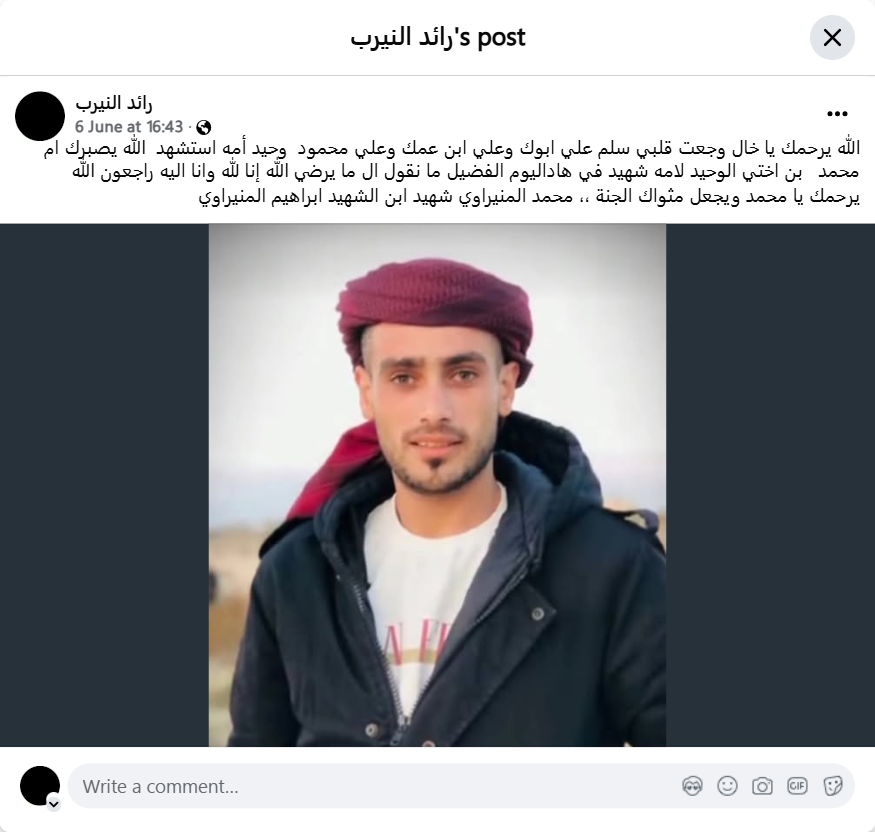Click the globe public audience icon
The width and height of the screenshot is (875, 832).
click(x=204, y=127)
